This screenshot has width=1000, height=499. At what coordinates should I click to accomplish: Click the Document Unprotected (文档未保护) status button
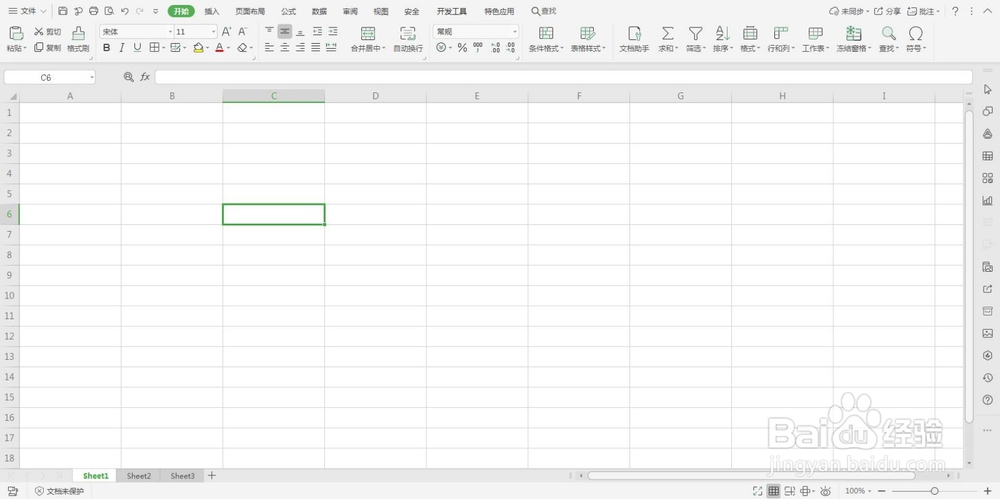pyautogui.click(x=59, y=491)
